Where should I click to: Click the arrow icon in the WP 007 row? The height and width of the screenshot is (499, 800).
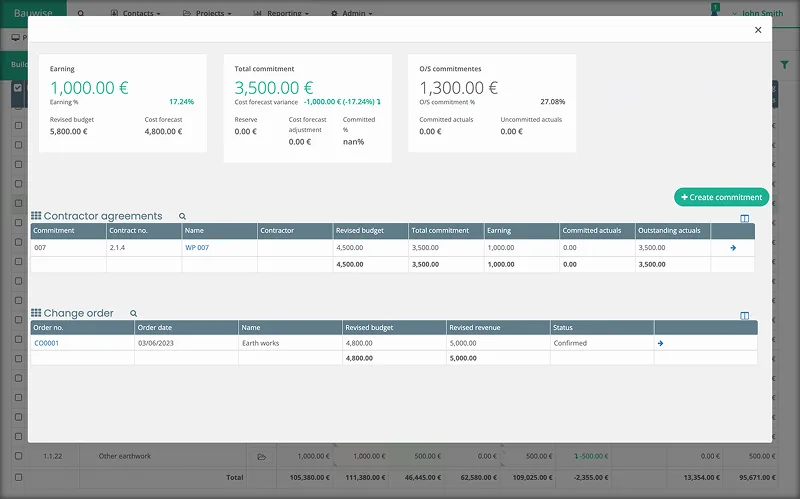pyautogui.click(x=733, y=247)
